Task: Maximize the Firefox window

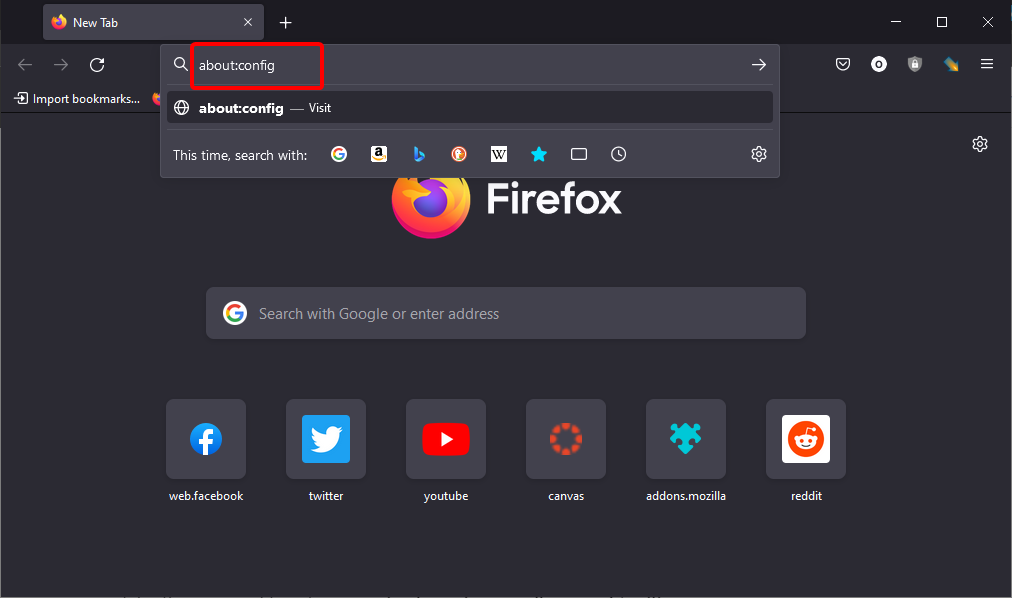Action: coord(942,22)
